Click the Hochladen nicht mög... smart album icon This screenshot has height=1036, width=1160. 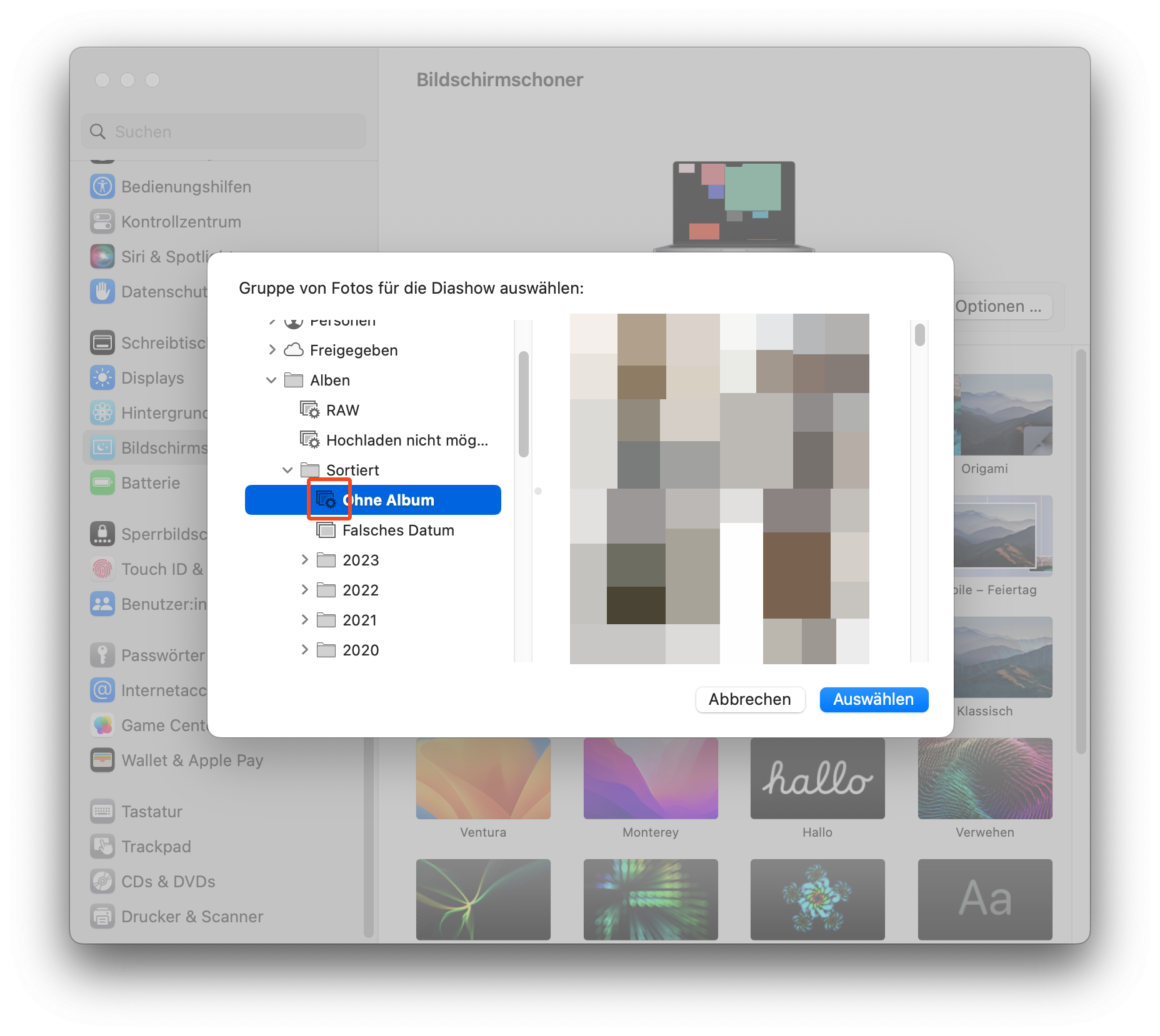pyautogui.click(x=310, y=440)
